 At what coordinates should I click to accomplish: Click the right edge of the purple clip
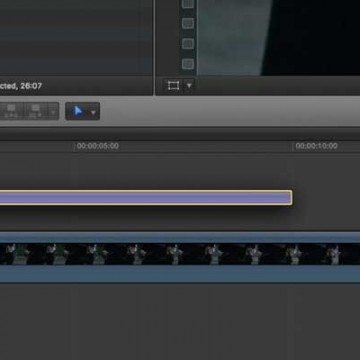pos(292,198)
